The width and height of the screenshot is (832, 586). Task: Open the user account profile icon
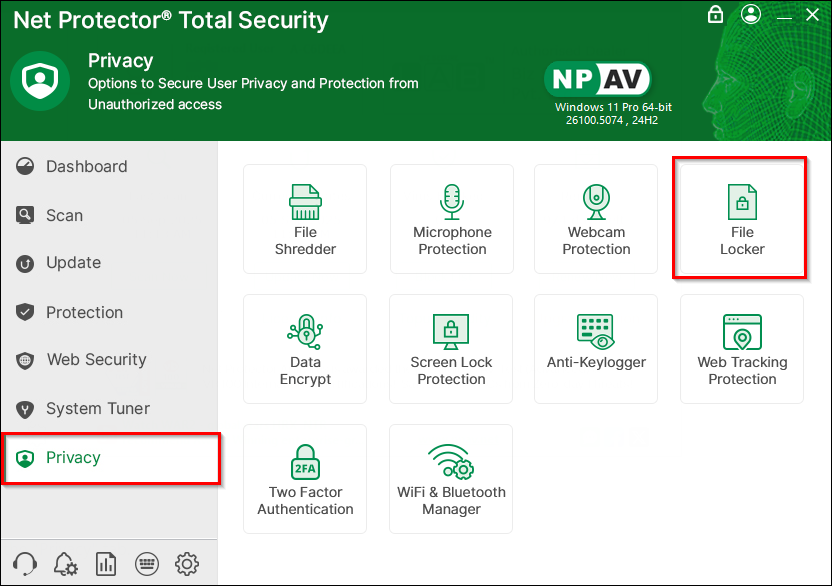click(752, 15)
